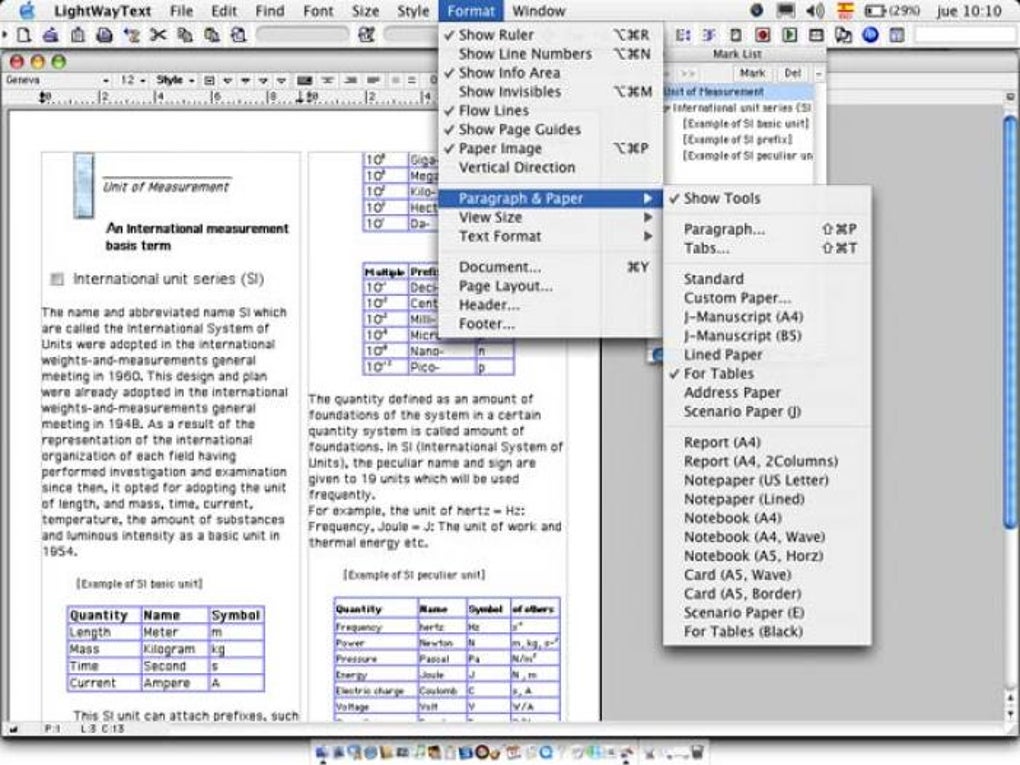The image size is (1020, 765).
Task: Click the find/replace icon between the toolbar fields
Action: pos(367,34)
